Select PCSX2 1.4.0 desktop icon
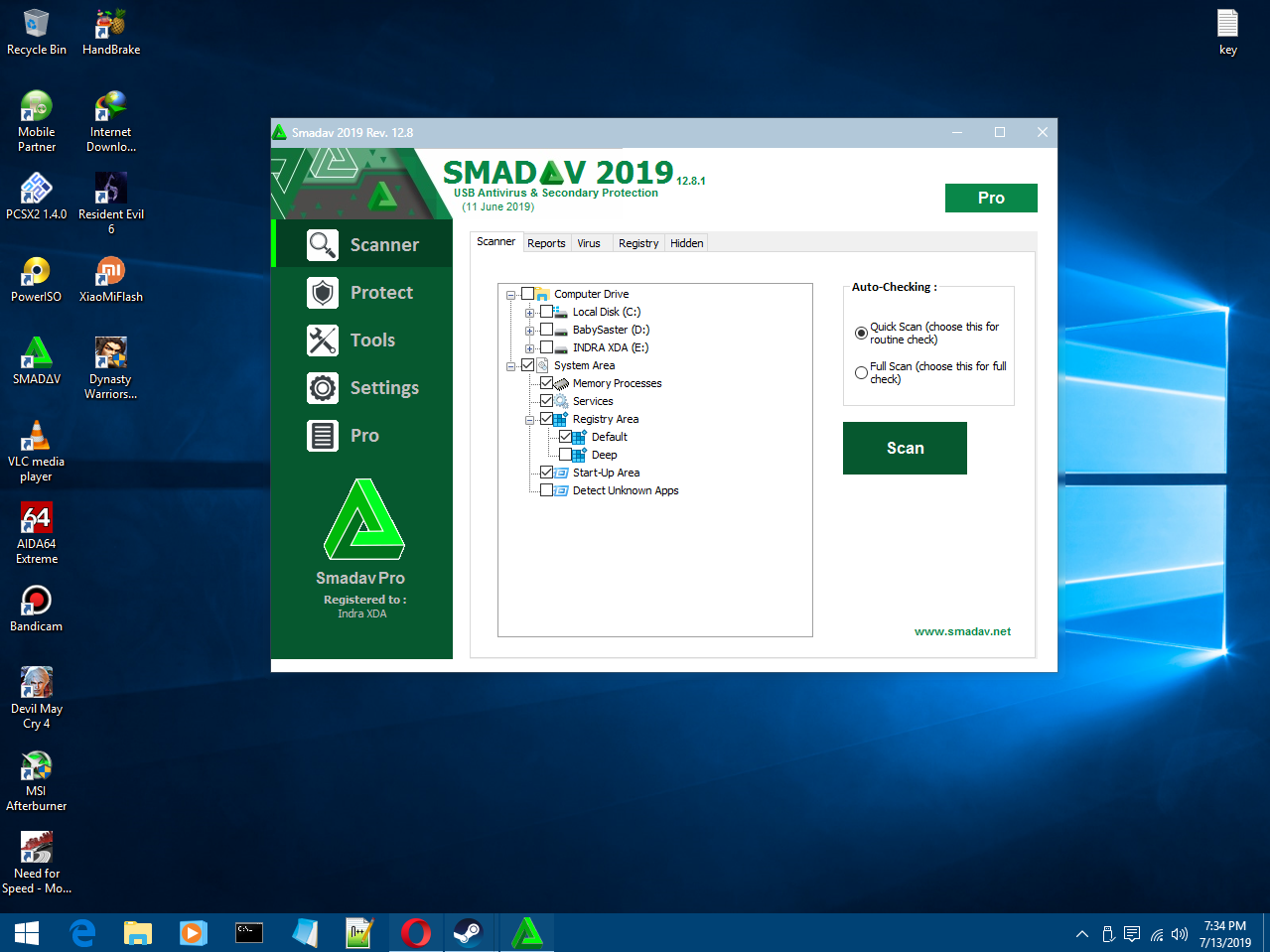This screenshot has height=952, width=1270. (x=37, y=197)
